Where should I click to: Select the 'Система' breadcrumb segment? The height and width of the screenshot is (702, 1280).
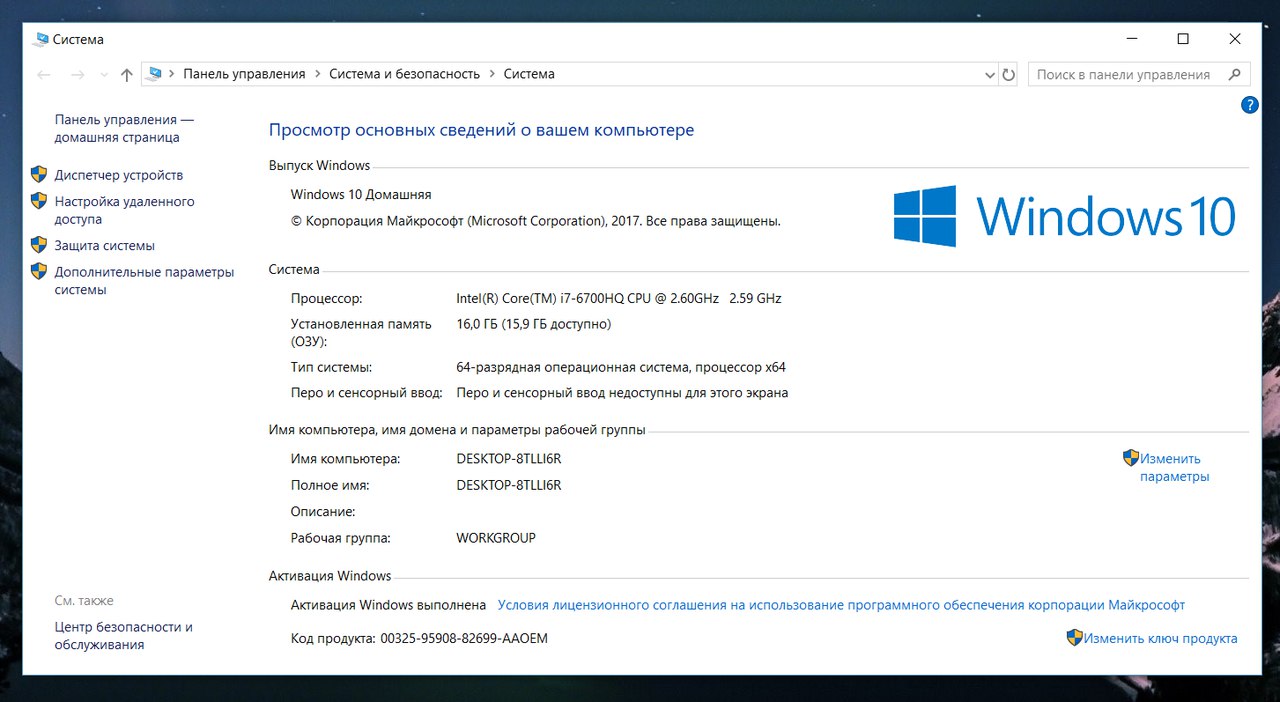point(529,74)
